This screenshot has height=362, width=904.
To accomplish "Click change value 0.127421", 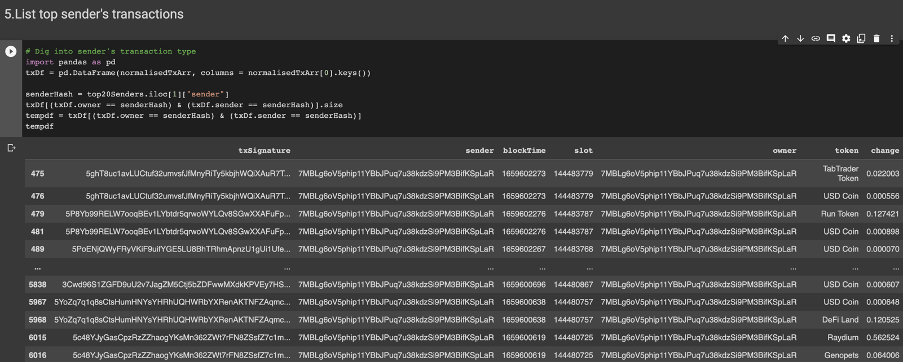I will click(x=883, y=214).
